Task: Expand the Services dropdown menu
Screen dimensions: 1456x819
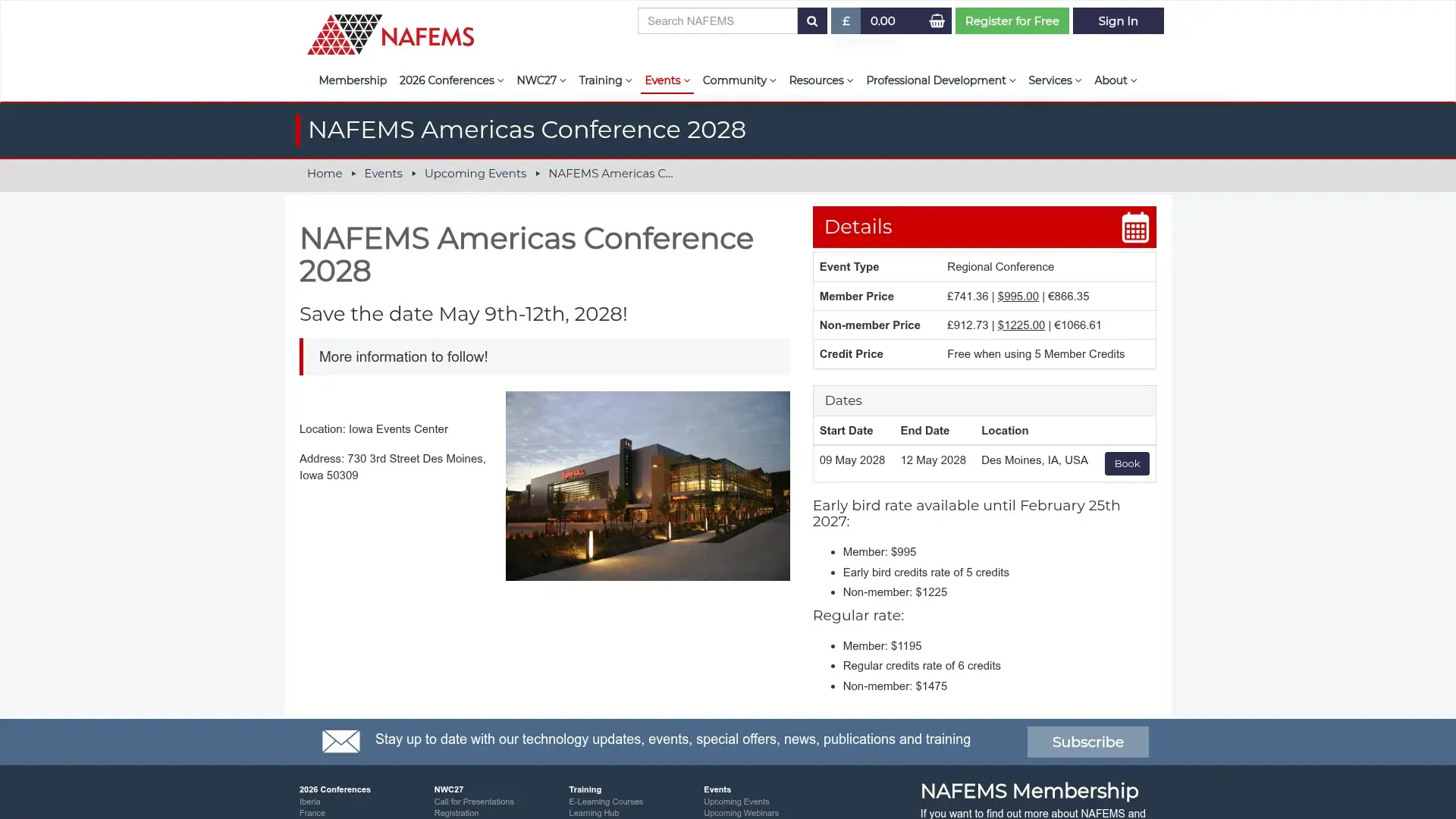Action: coord(1054,80)
